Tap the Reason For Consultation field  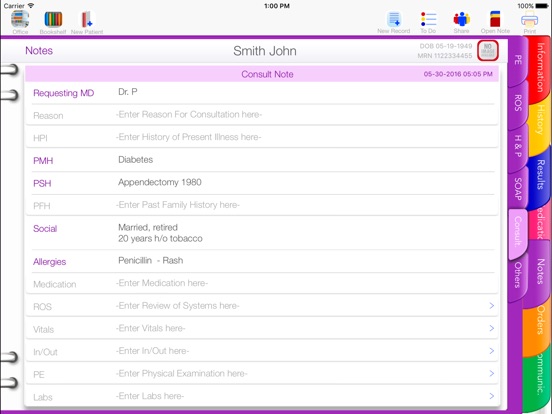[x=189, y=114]
